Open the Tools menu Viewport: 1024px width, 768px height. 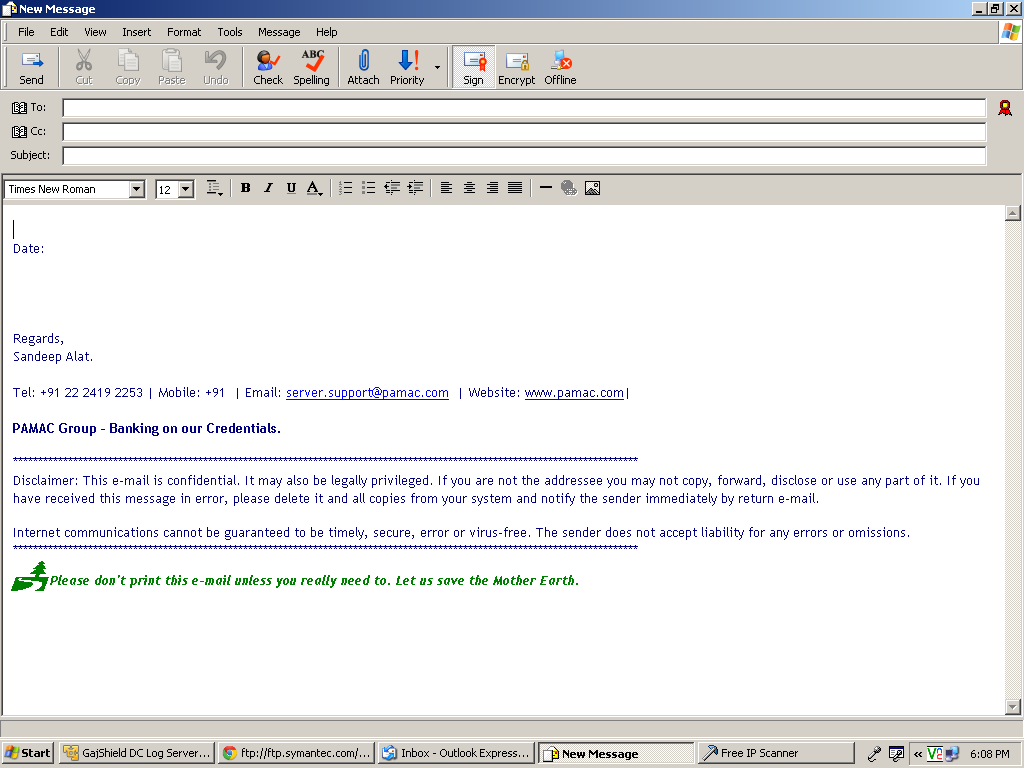tap(230, 32)
